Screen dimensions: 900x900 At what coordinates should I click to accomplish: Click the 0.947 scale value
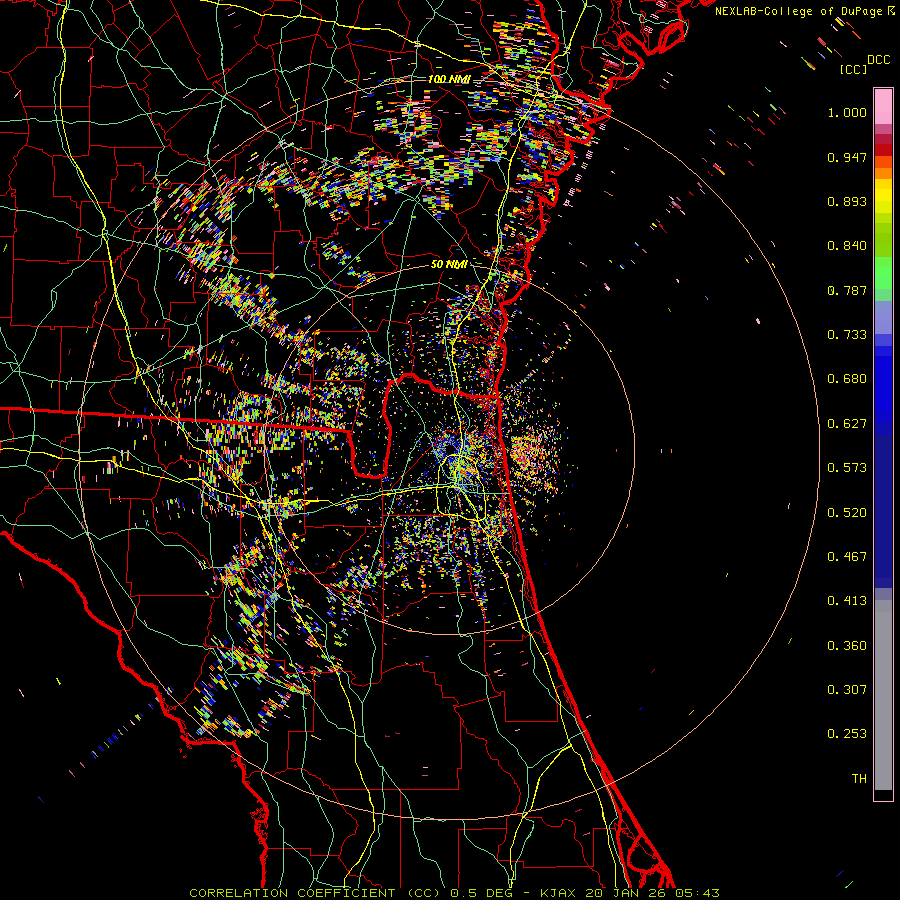click(846, 158)
